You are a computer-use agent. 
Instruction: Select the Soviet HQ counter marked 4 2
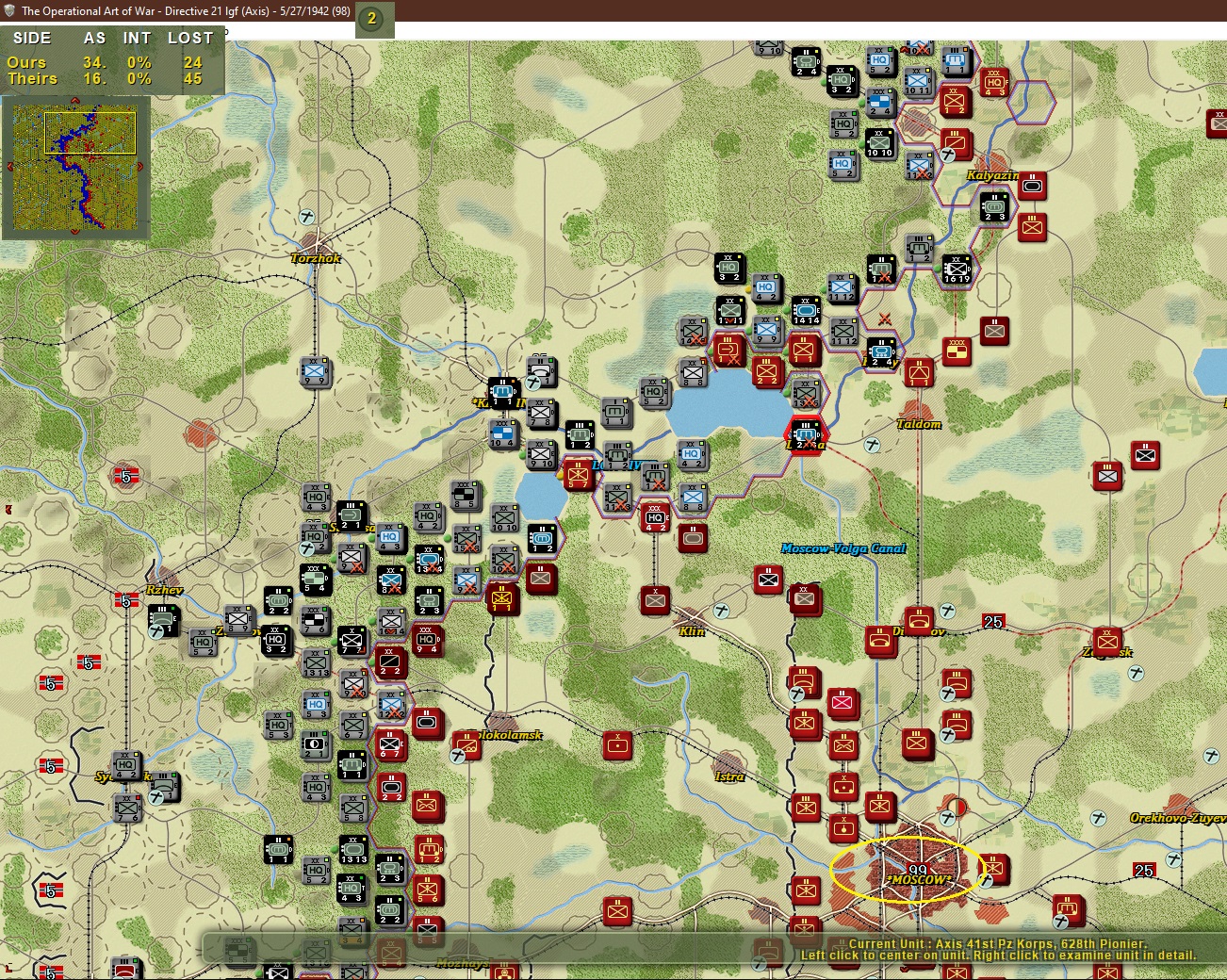[655, 517]
